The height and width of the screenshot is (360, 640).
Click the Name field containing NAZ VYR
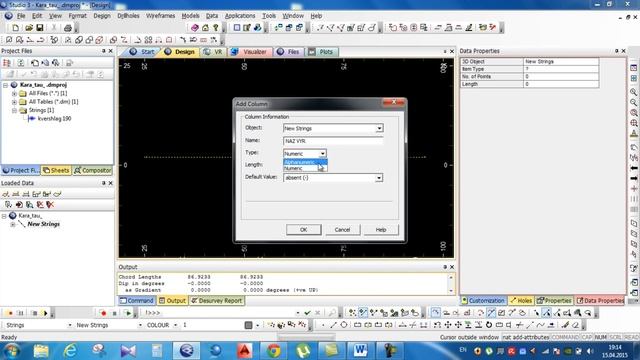click(x=333, y=141)
